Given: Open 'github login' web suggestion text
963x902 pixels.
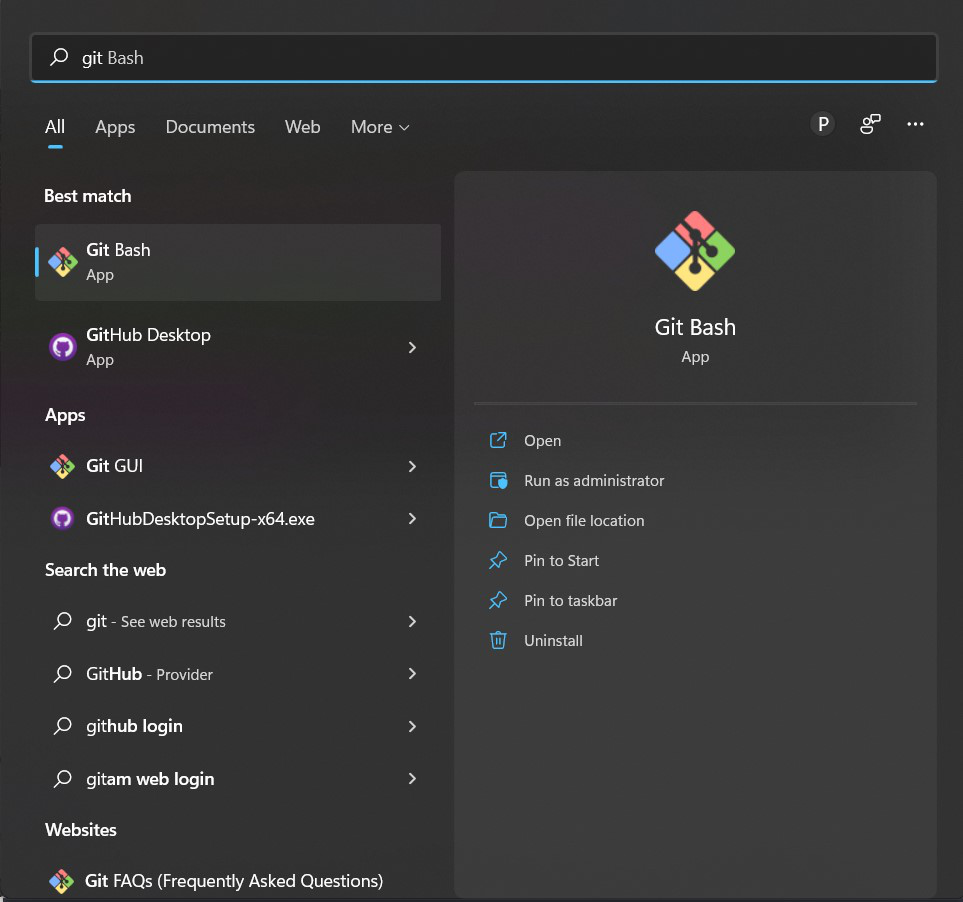Looking at the screenshot, I should click(134, 726).
